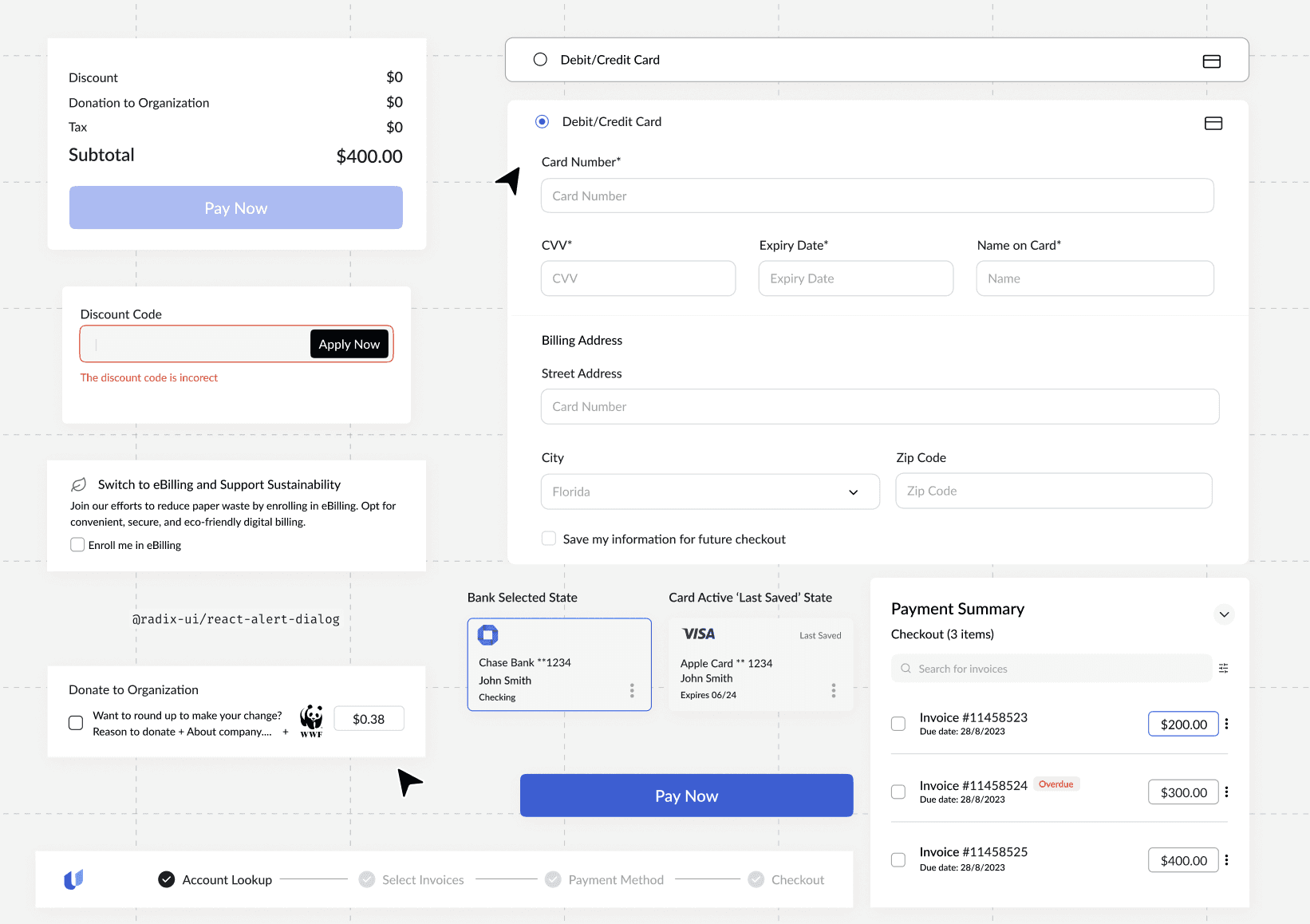Click the $400.00 invoice amount field
This screenshot has width=1310, height=924.
tap(1184, 860)
